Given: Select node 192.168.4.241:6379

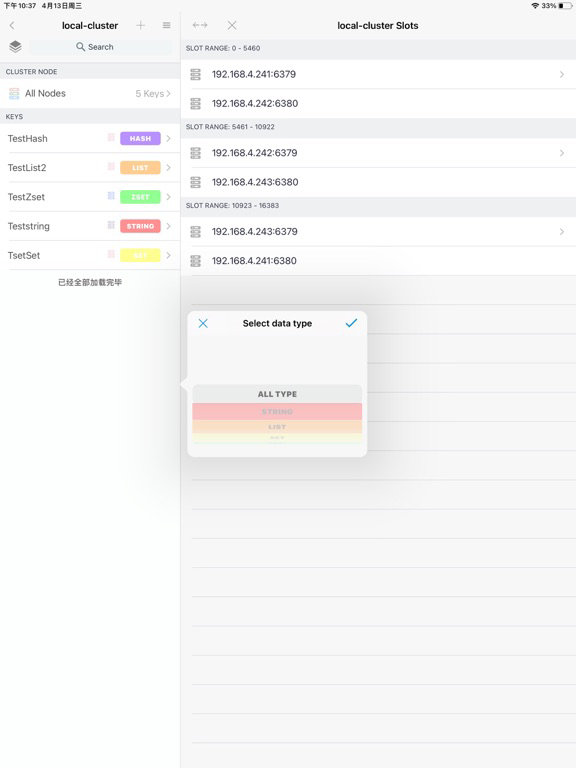Looking at the screenshot, I should pos(378,74).
